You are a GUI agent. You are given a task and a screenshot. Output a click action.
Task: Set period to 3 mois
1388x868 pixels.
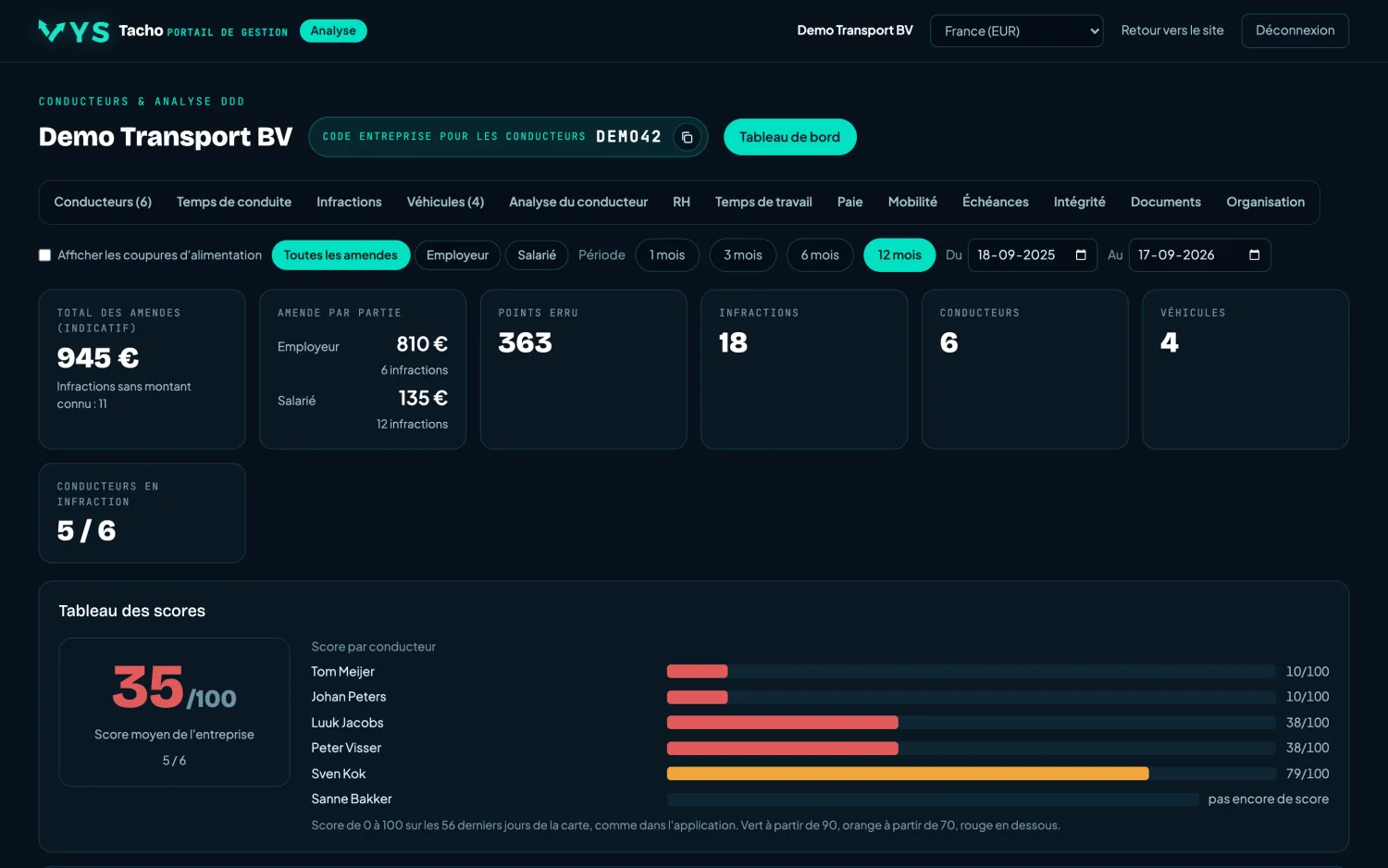[743, 255]
